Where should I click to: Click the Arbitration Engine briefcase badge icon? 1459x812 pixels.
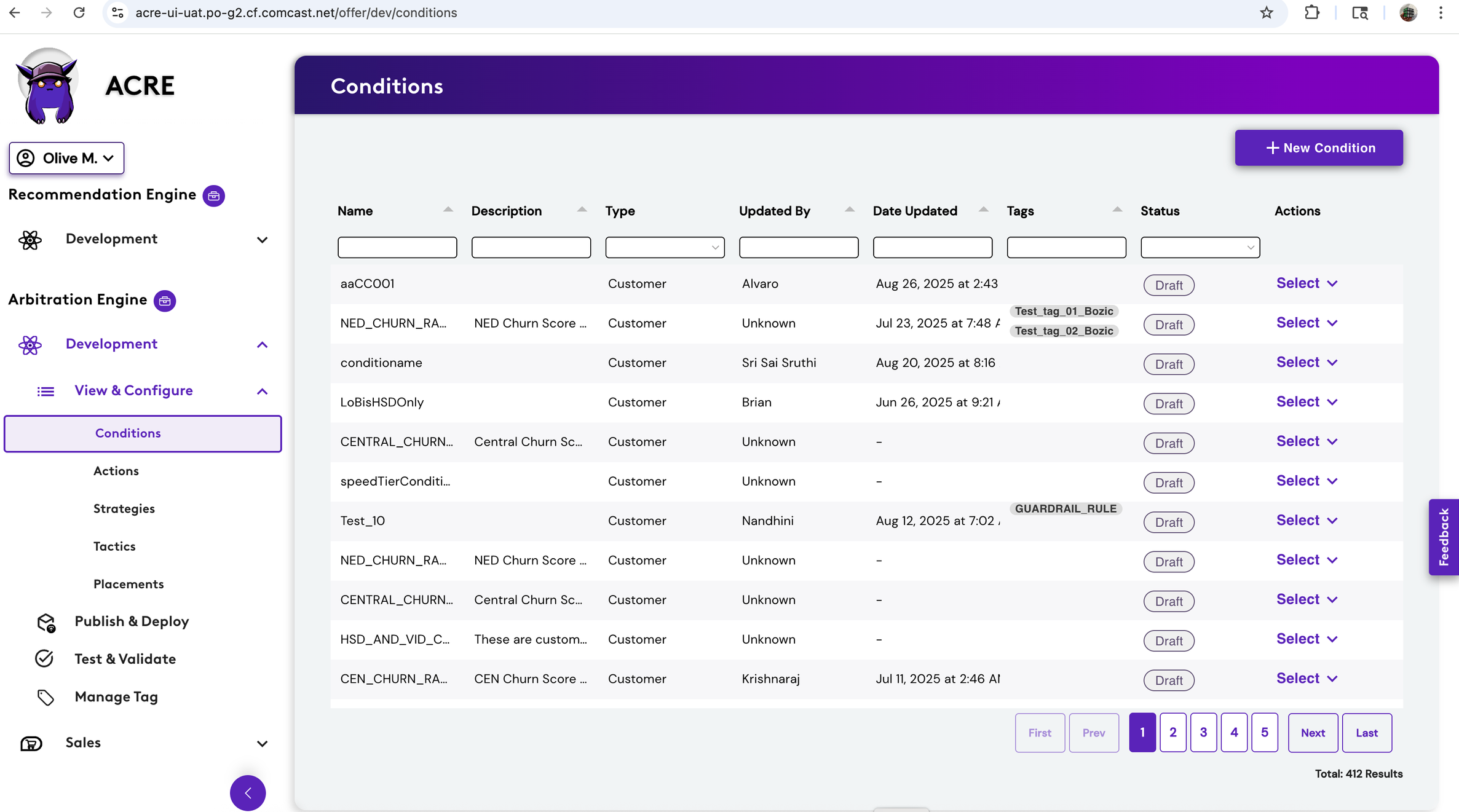coord(164,301)
